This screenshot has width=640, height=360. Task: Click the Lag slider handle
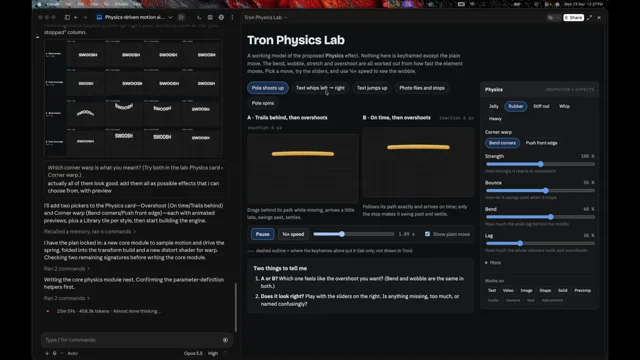(x=520, y=243)
